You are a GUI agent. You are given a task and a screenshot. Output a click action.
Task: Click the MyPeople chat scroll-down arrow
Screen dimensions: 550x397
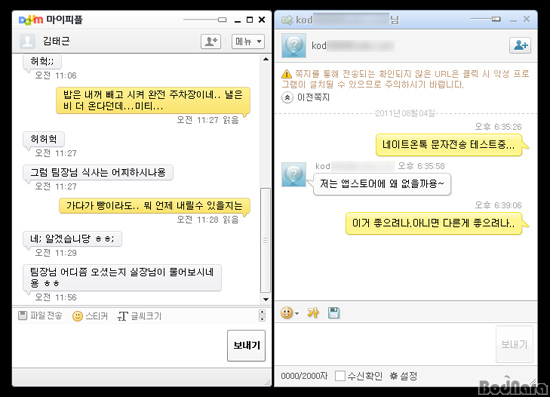coord(266,299)
